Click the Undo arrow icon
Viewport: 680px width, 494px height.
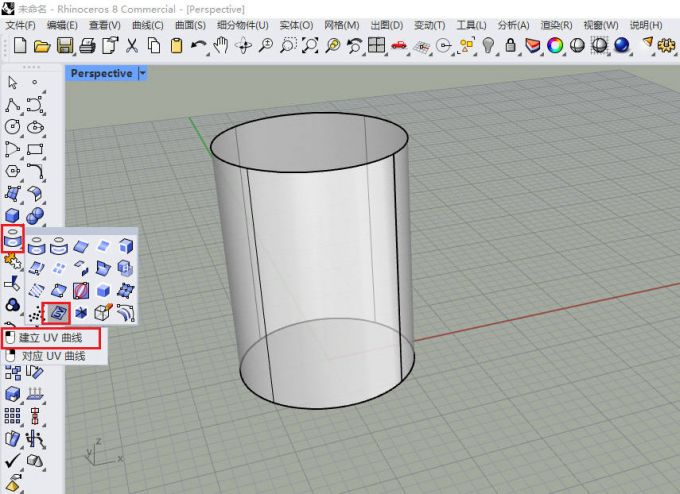198,45
